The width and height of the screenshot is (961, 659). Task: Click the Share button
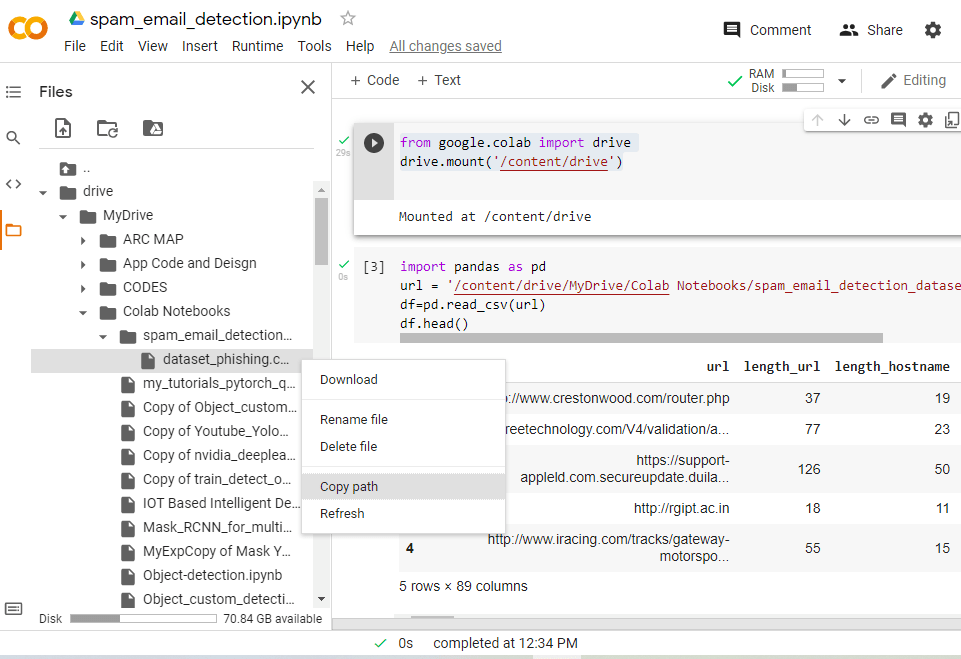[871, 30]
